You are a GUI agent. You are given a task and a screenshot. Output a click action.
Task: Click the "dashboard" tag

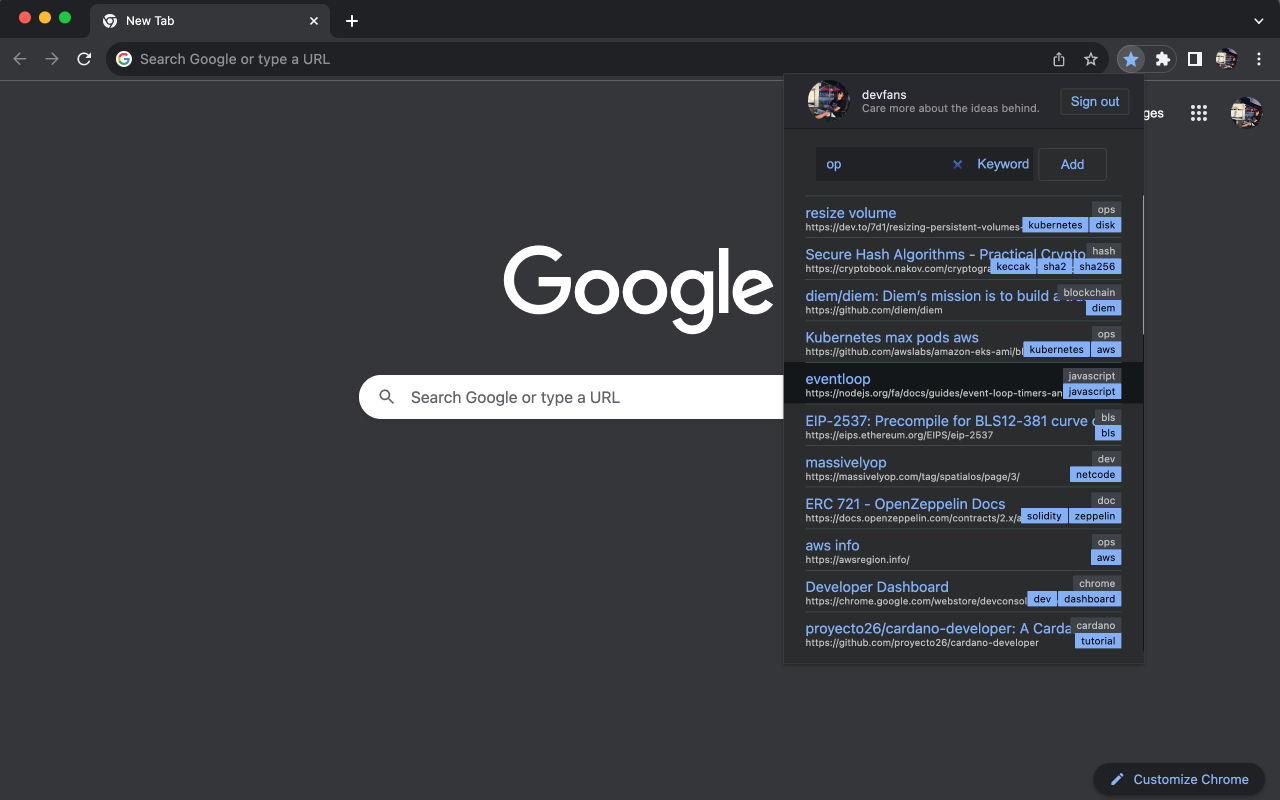pyautogui.click(x=1089, y=599)
